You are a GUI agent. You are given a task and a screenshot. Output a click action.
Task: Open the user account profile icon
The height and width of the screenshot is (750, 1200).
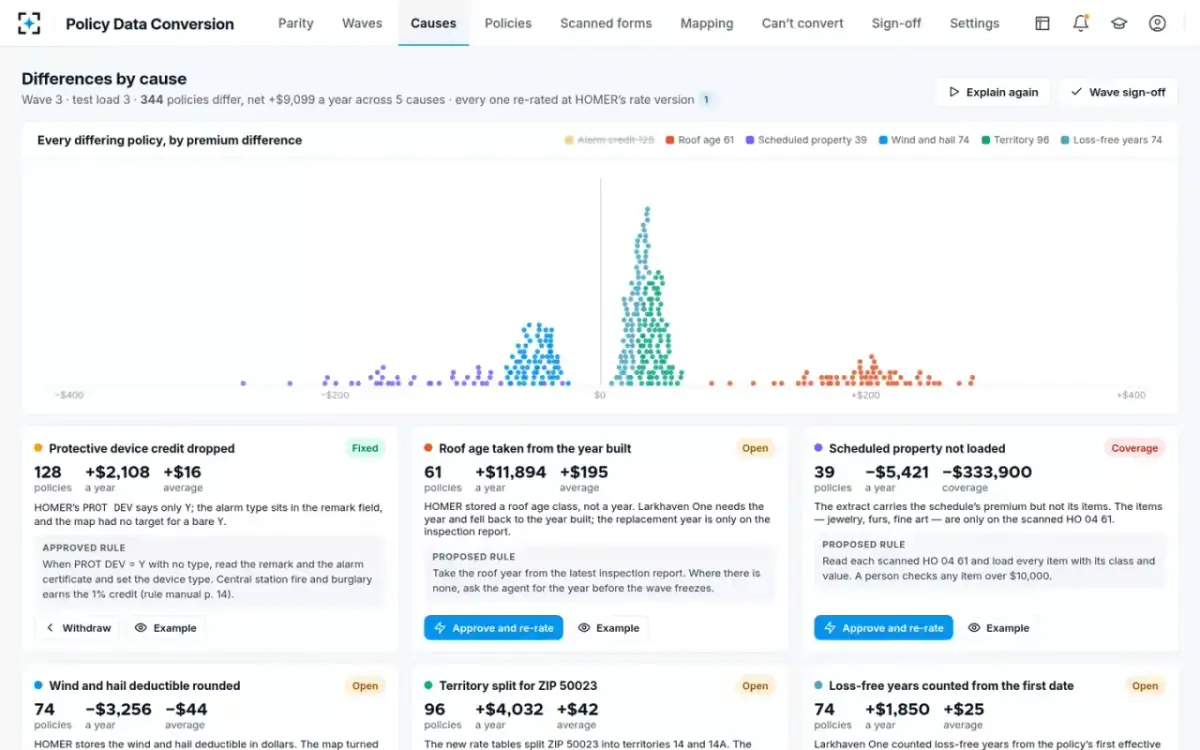click(x=1157, y=23)
